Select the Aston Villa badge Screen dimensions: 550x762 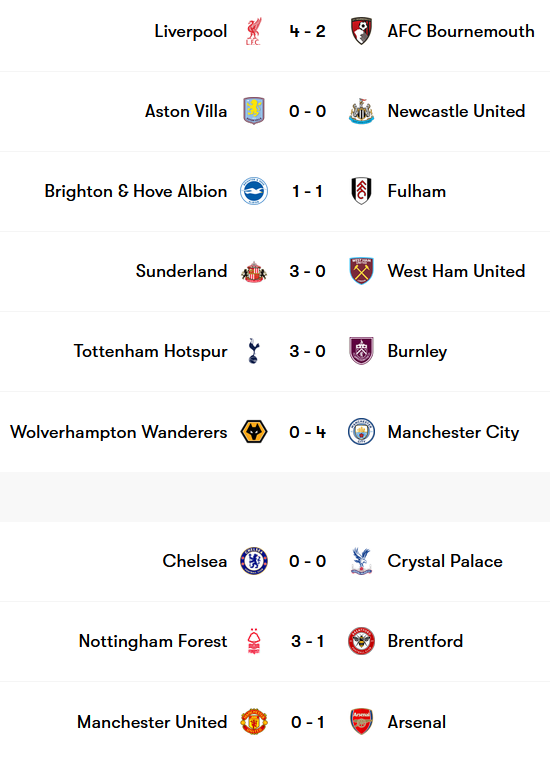click(x=254, y=111)
